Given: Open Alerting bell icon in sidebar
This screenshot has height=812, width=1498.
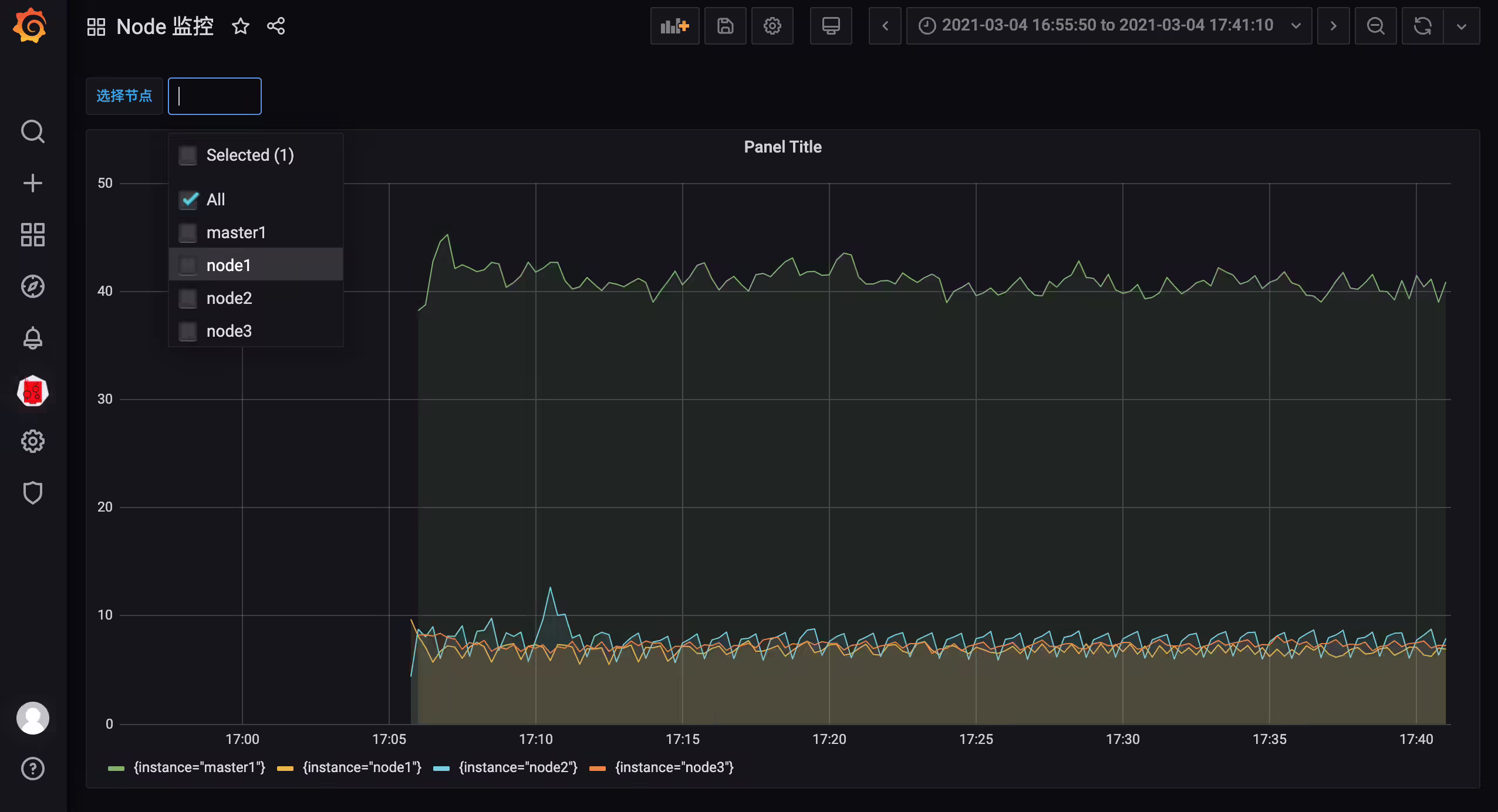Looking at the screenshot, I should (33, 338).
